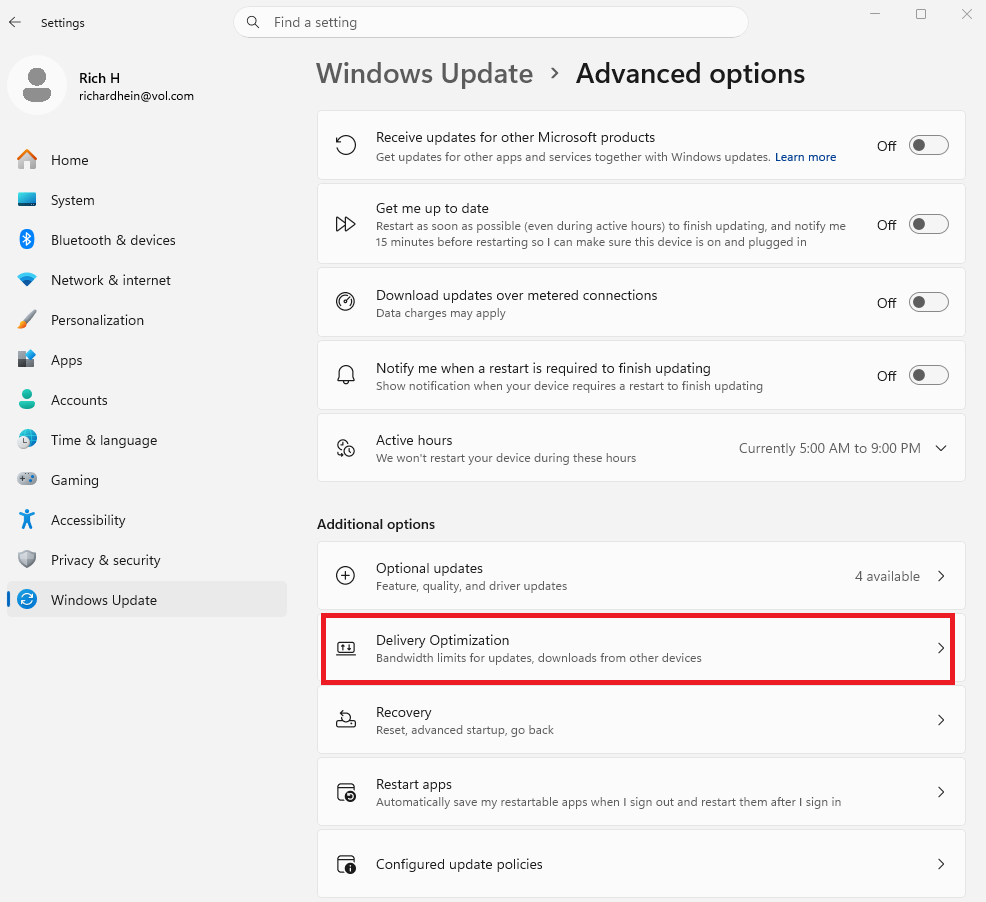
Task: Open Recovery via its chevron
Action: coord(941,720)
